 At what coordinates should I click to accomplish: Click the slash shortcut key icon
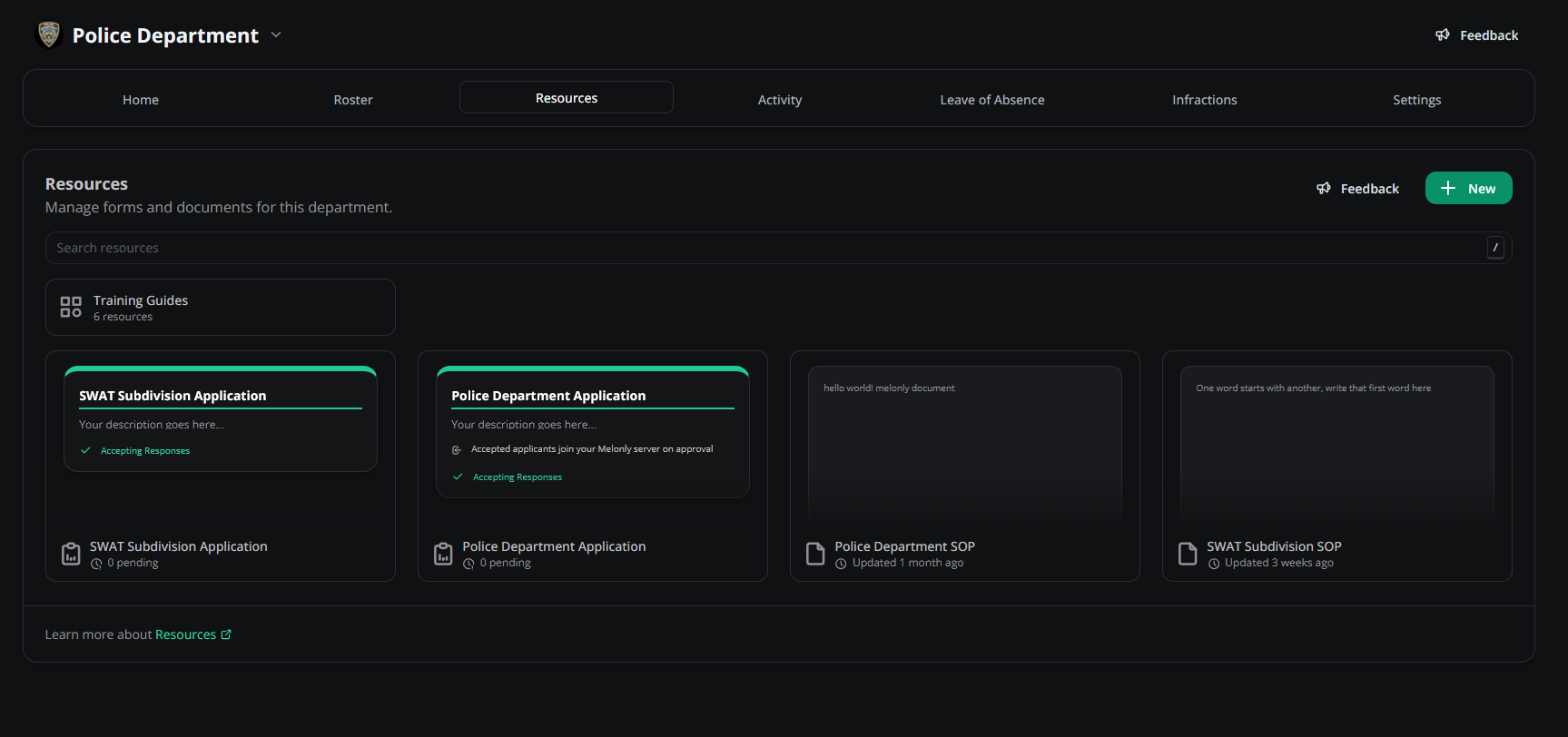pyautogui.click(x=1495, y=248)
